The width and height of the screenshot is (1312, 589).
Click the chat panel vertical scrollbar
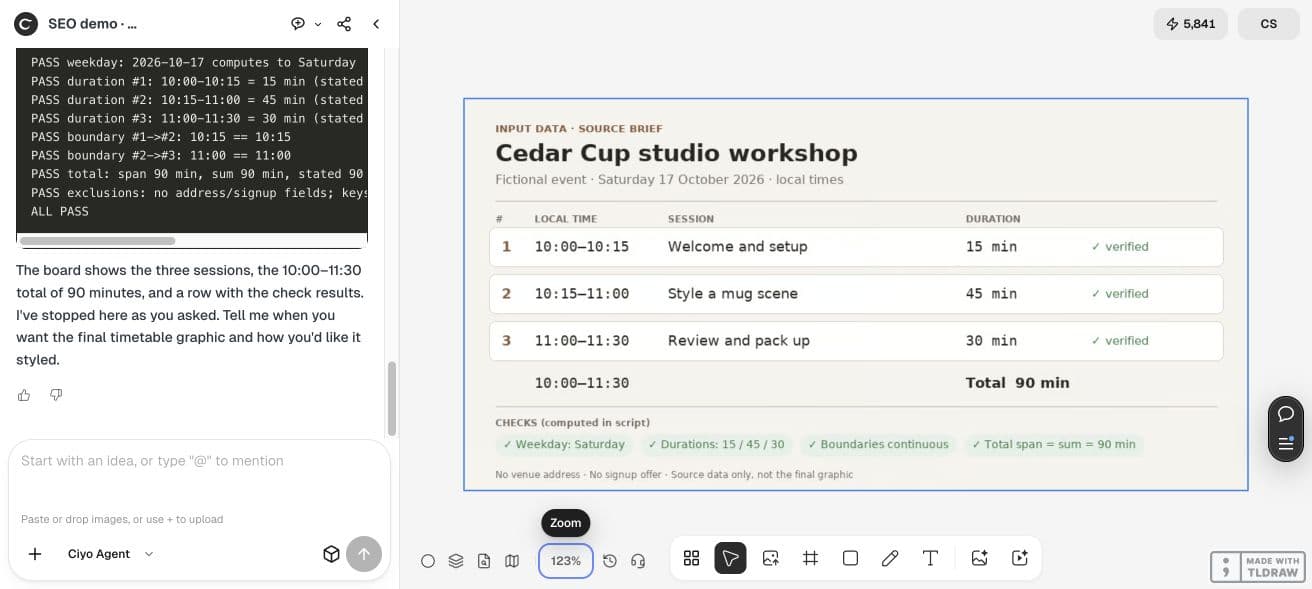[x=392, y=398]
